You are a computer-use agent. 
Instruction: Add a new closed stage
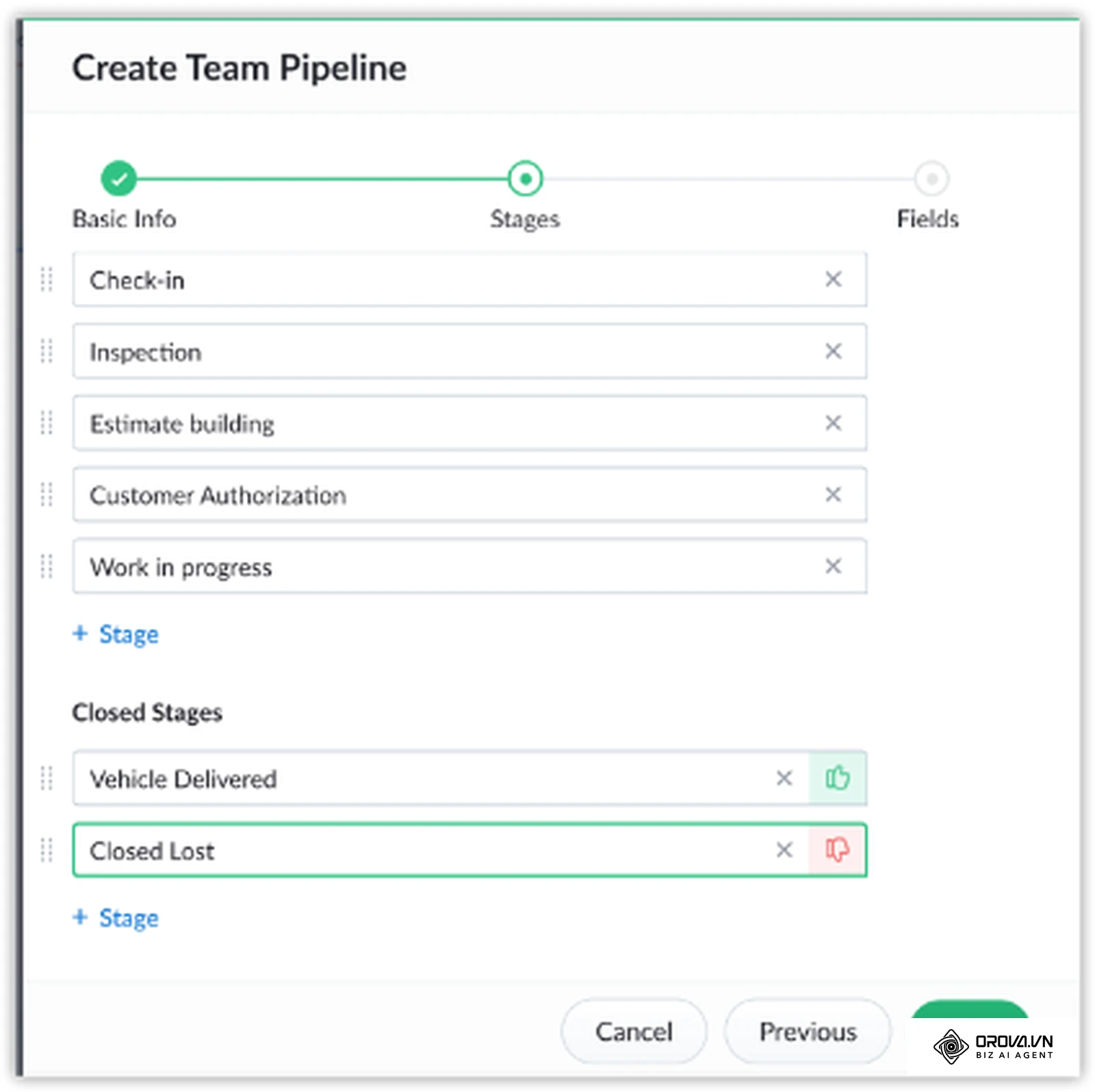(x=116, y=918)
